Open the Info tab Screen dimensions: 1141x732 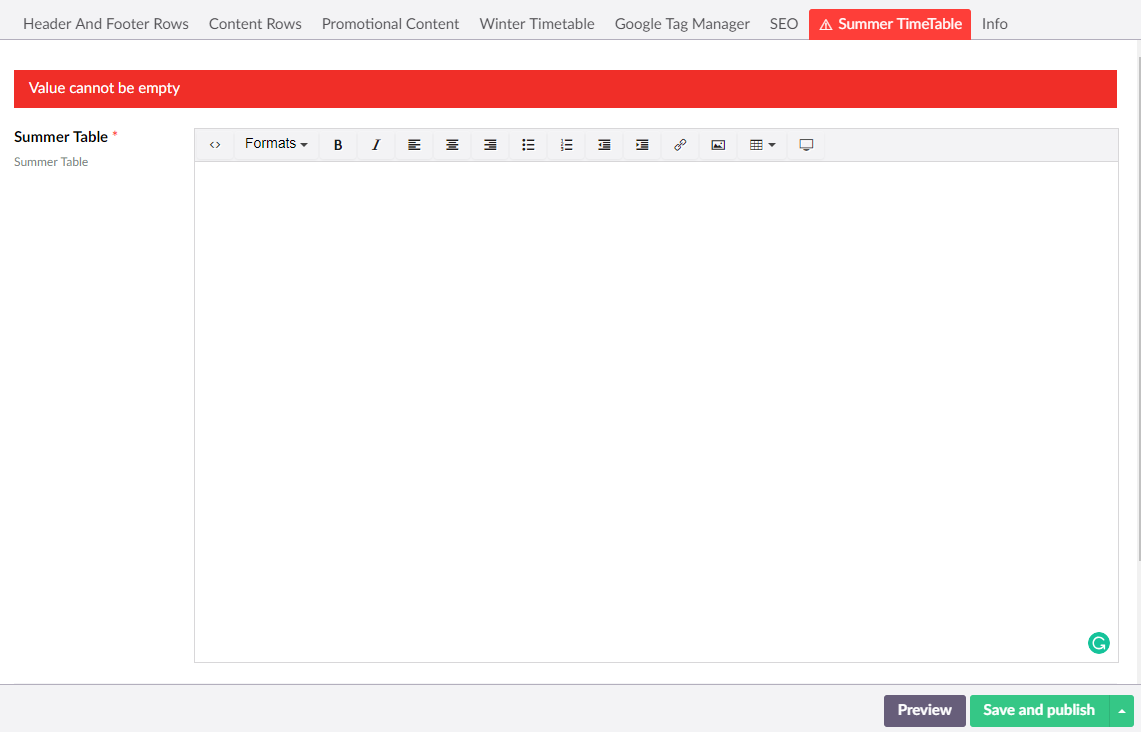click(x=995, y=24)
